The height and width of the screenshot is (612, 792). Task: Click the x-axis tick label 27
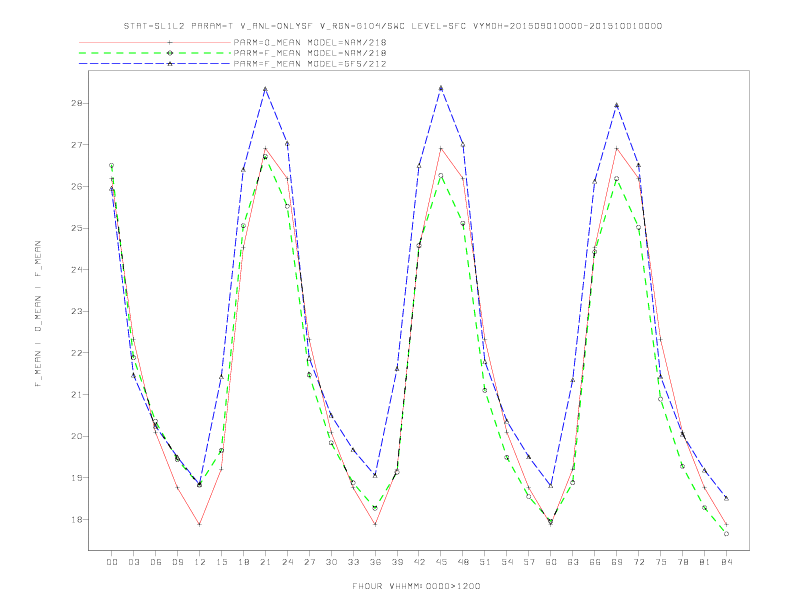click(309, 562)
